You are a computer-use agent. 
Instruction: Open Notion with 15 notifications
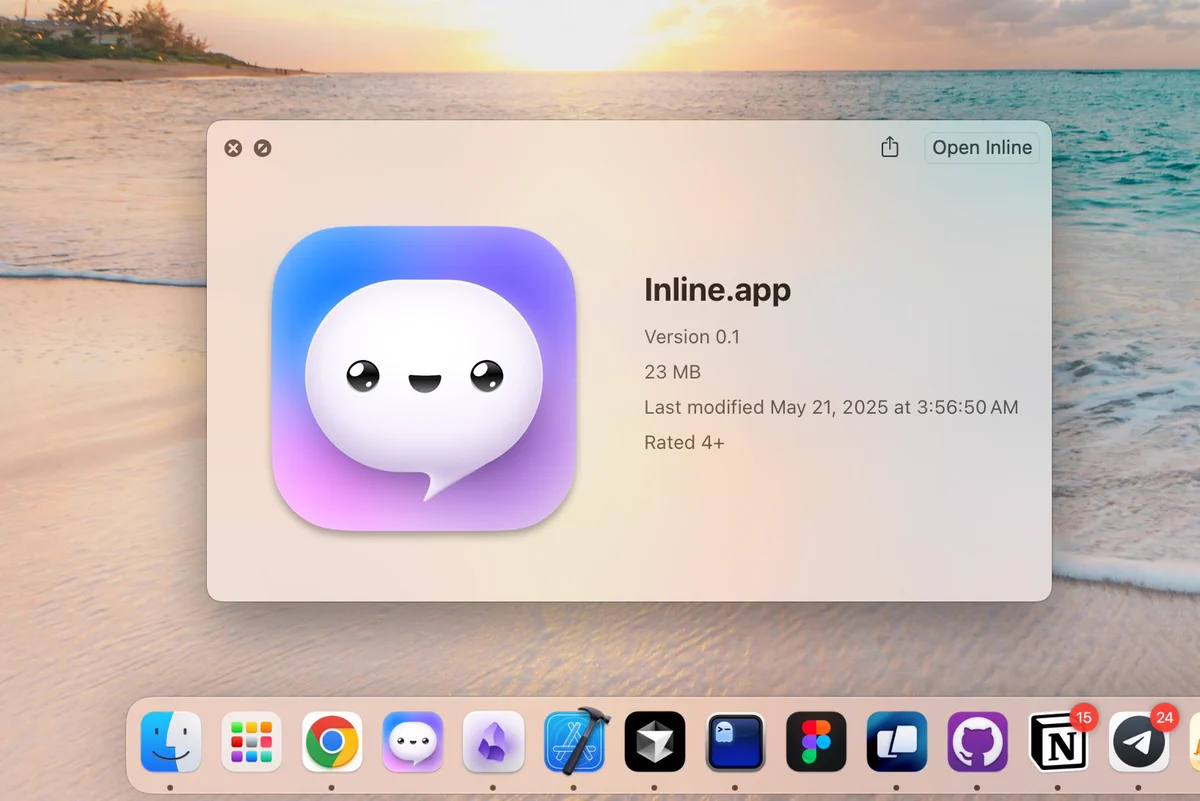(x=1059, y=742)
